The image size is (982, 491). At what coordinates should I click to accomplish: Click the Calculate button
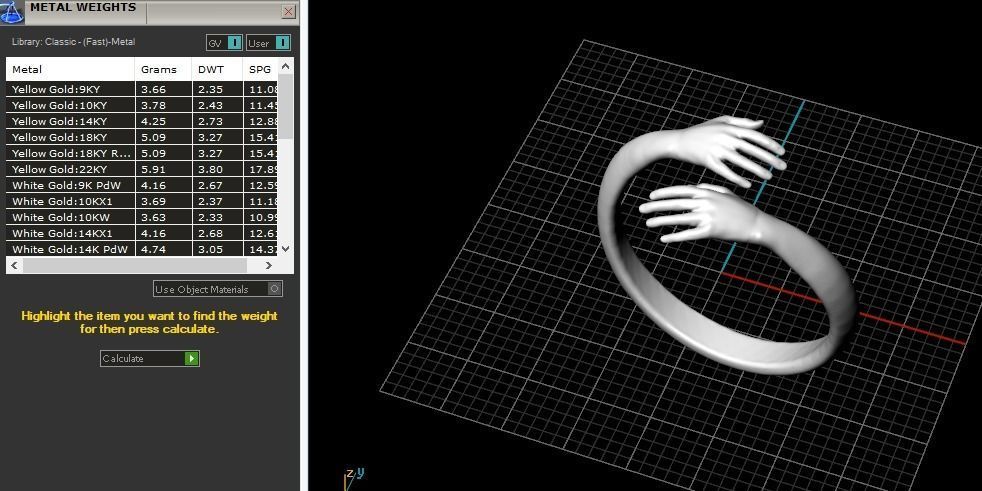[x=150, y=358]
